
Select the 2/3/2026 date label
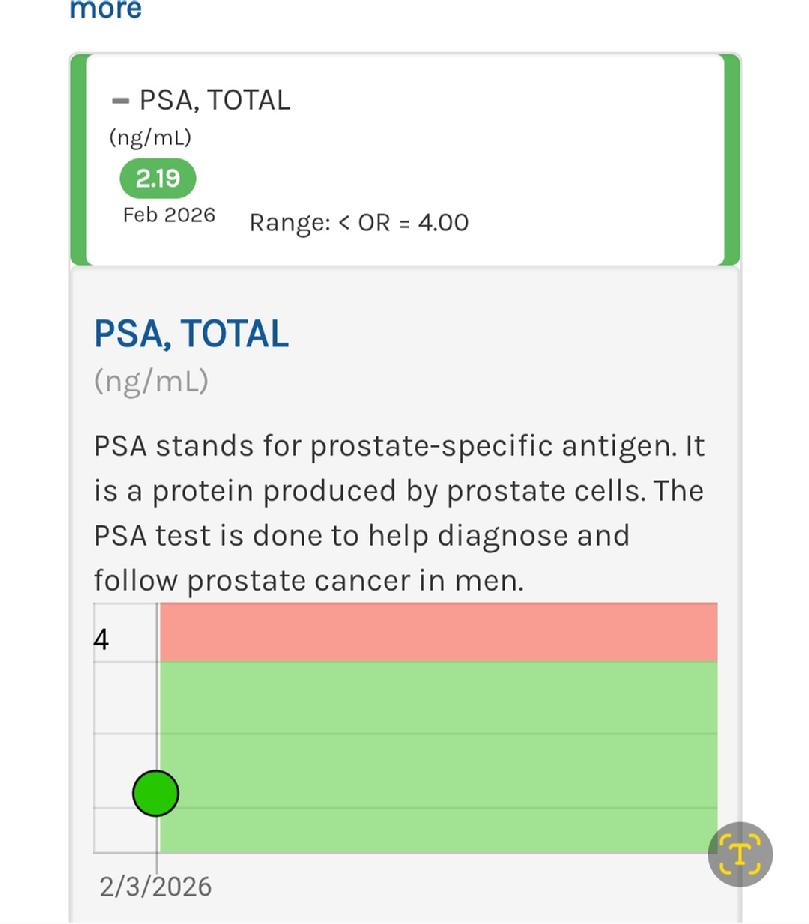pos(156,886)
